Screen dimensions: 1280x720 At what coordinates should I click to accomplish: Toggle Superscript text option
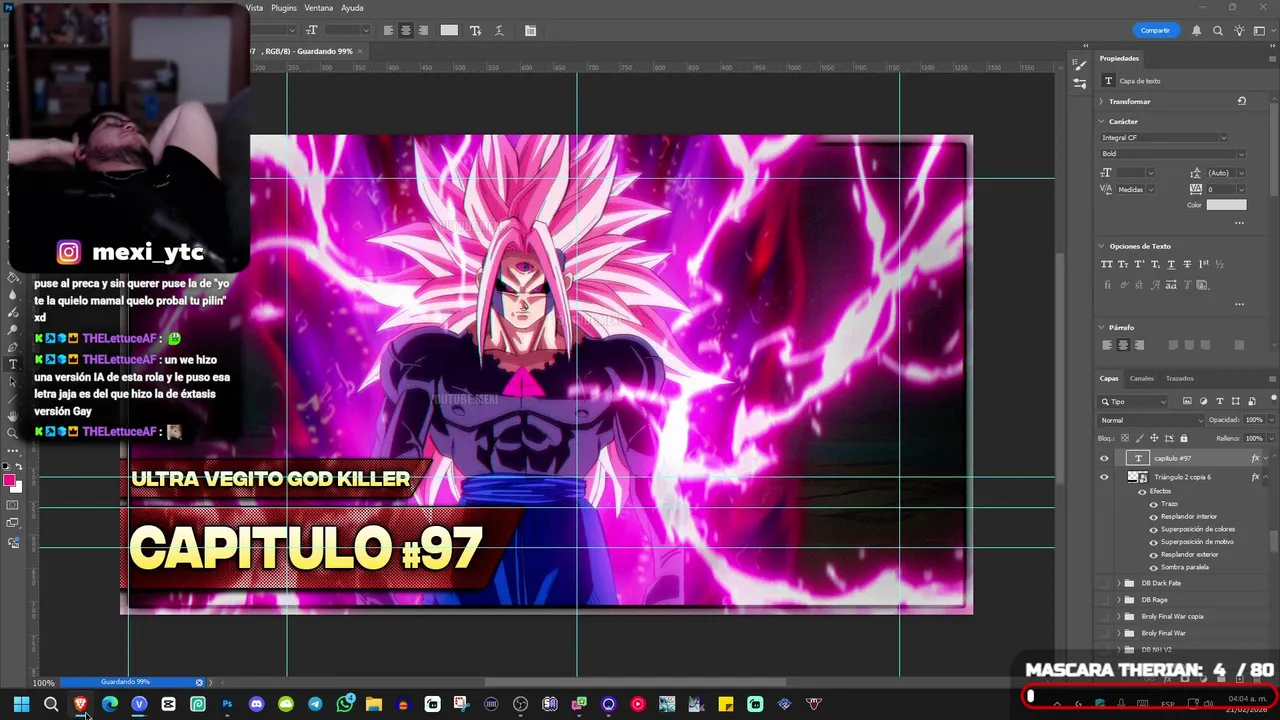pos(1139,264)
